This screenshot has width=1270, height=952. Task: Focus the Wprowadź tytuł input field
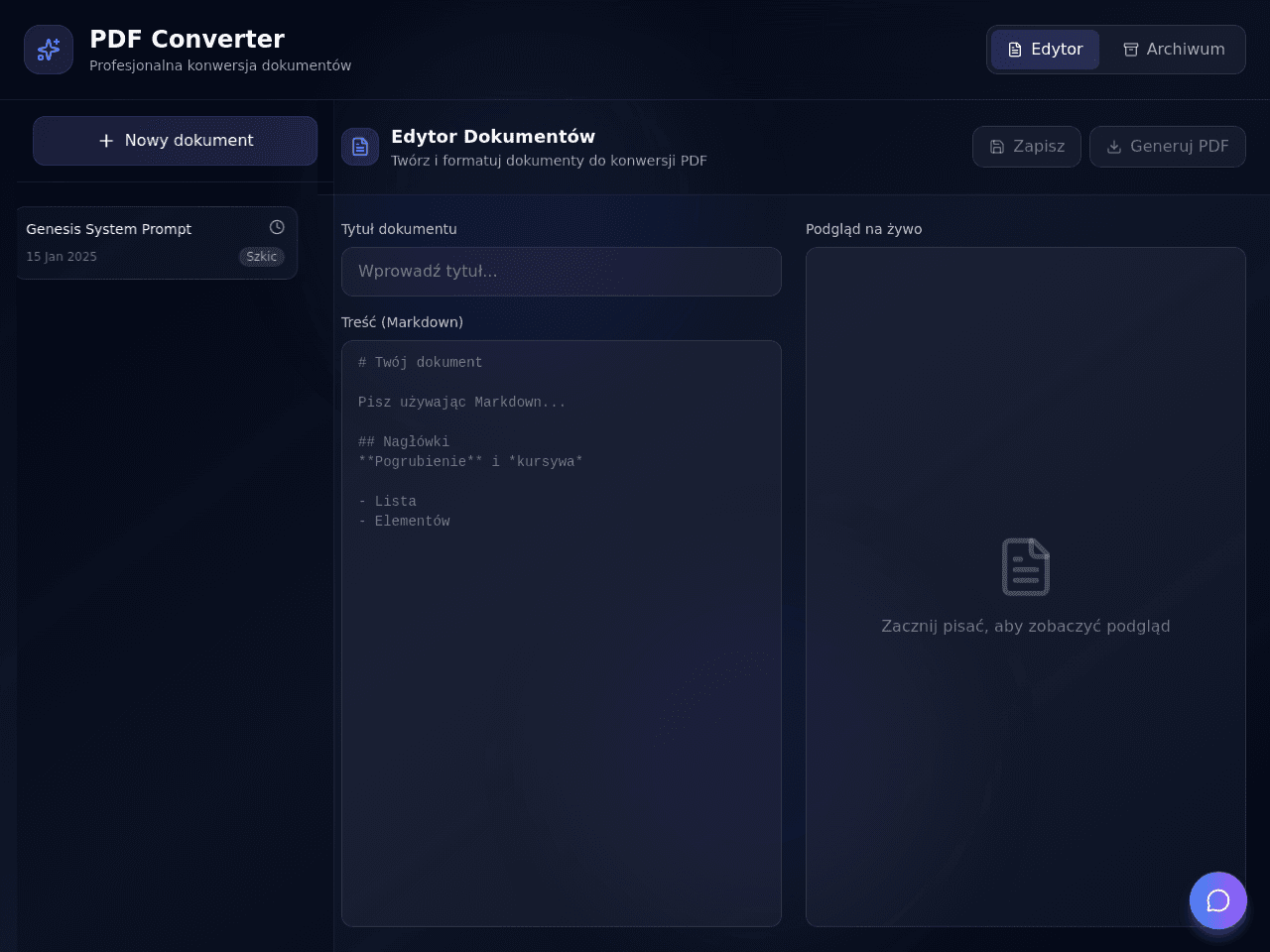pos(562,272)
